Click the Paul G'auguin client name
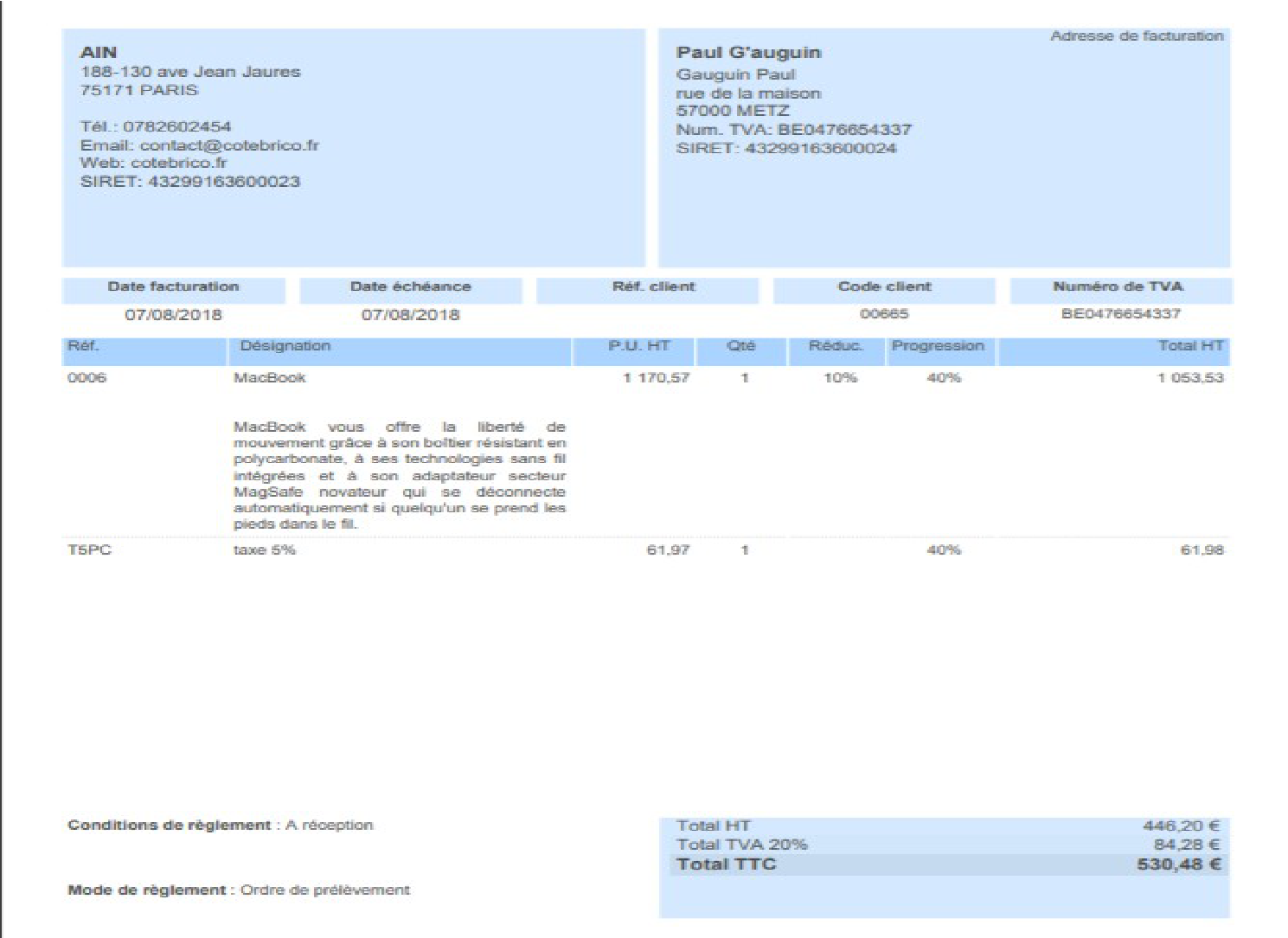Image resolution: width=1288 pixels, height=938 pixels. coord(748,53)
